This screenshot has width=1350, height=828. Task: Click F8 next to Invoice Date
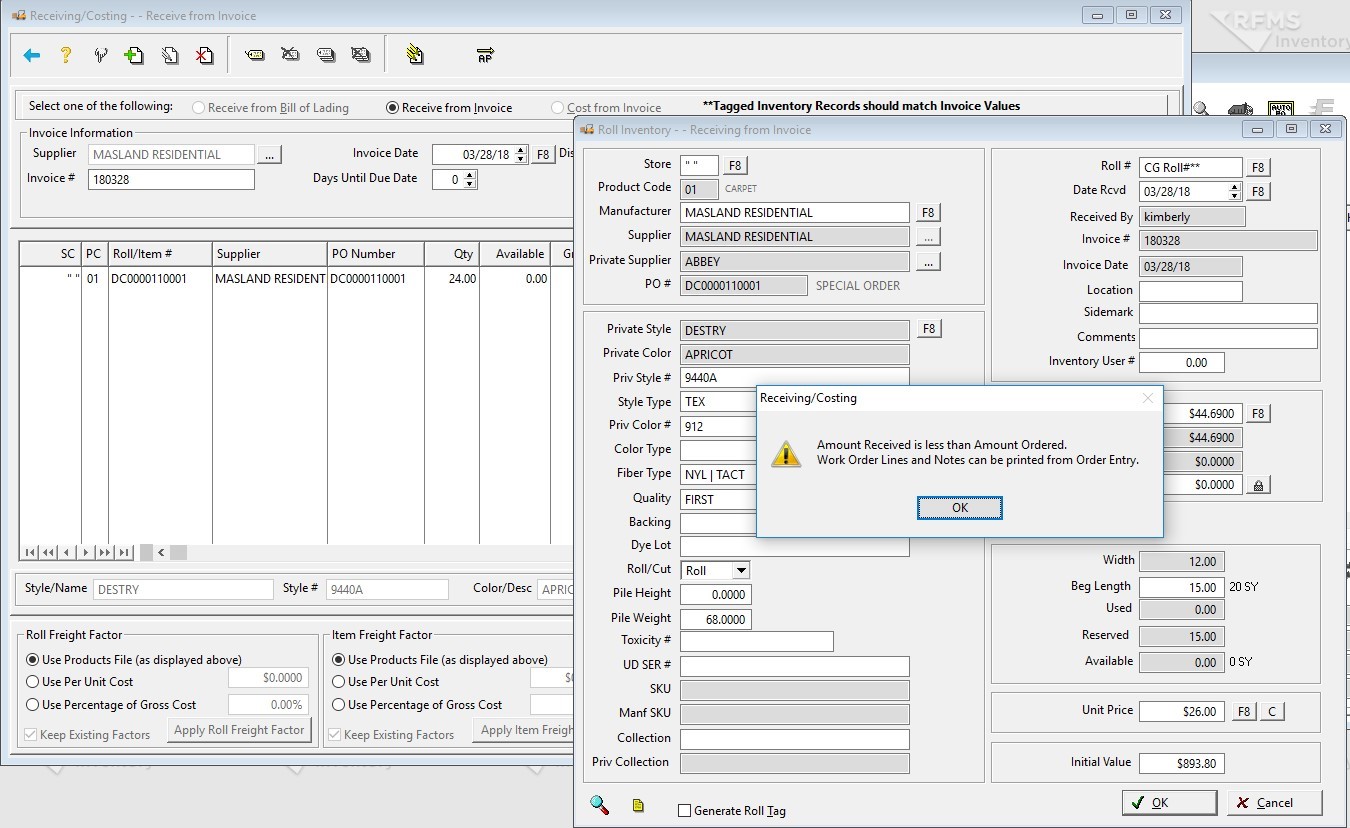[x=543, y=155]
